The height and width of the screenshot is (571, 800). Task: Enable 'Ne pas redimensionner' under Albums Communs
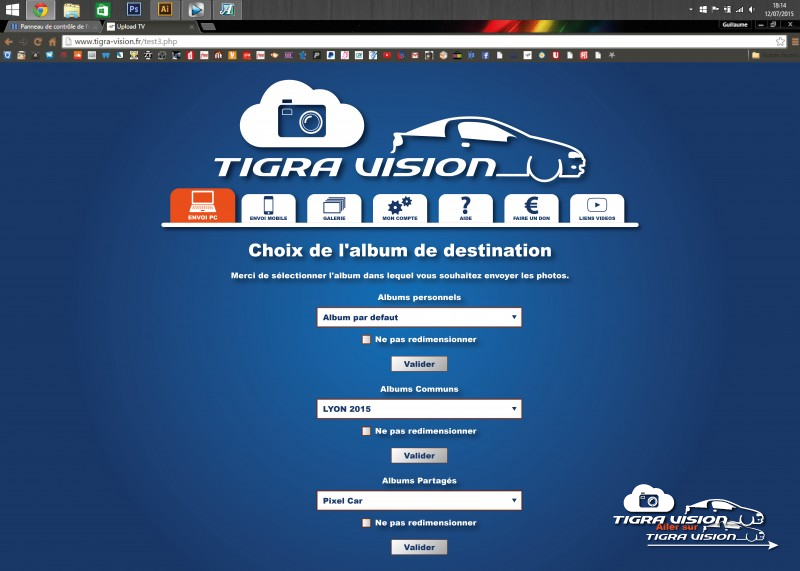point(367,431)
